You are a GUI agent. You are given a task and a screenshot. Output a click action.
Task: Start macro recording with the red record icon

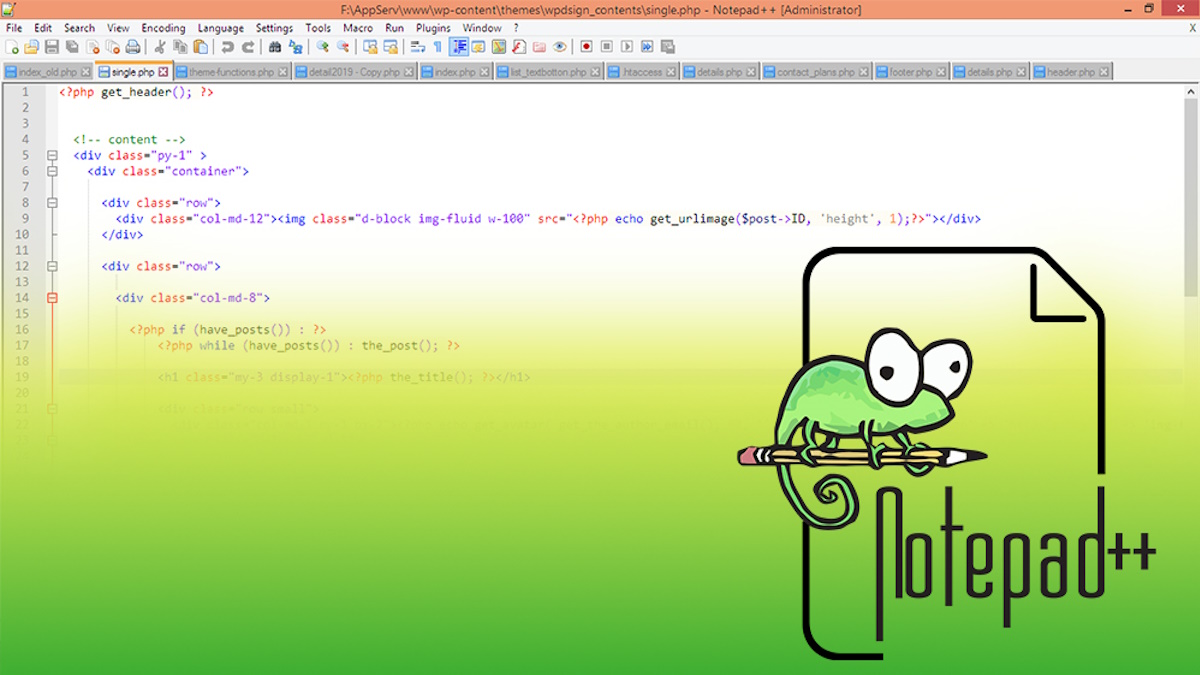pyautogui.click(x=586, y=47)
